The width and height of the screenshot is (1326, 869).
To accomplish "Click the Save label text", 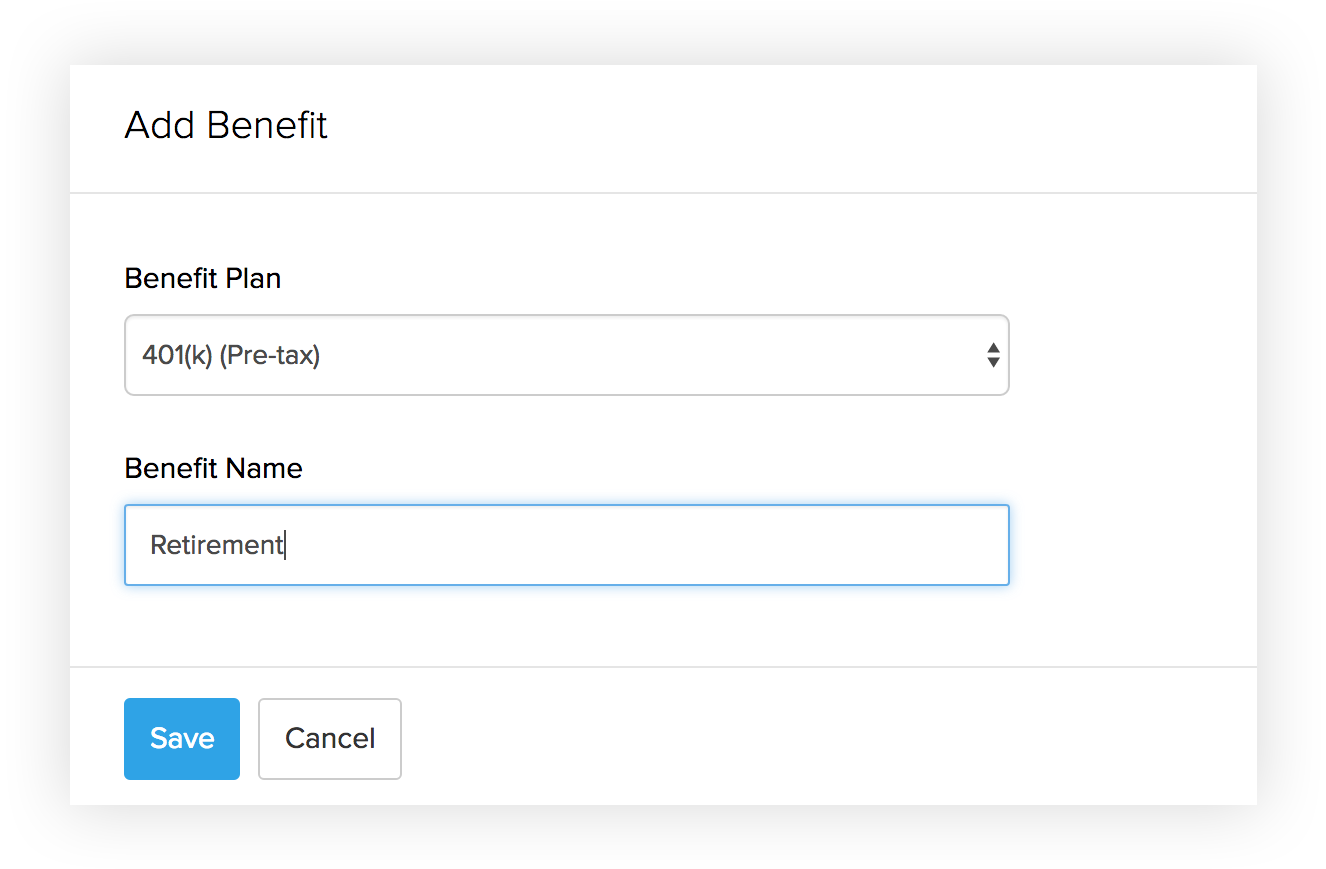I will tap(182, 739).
